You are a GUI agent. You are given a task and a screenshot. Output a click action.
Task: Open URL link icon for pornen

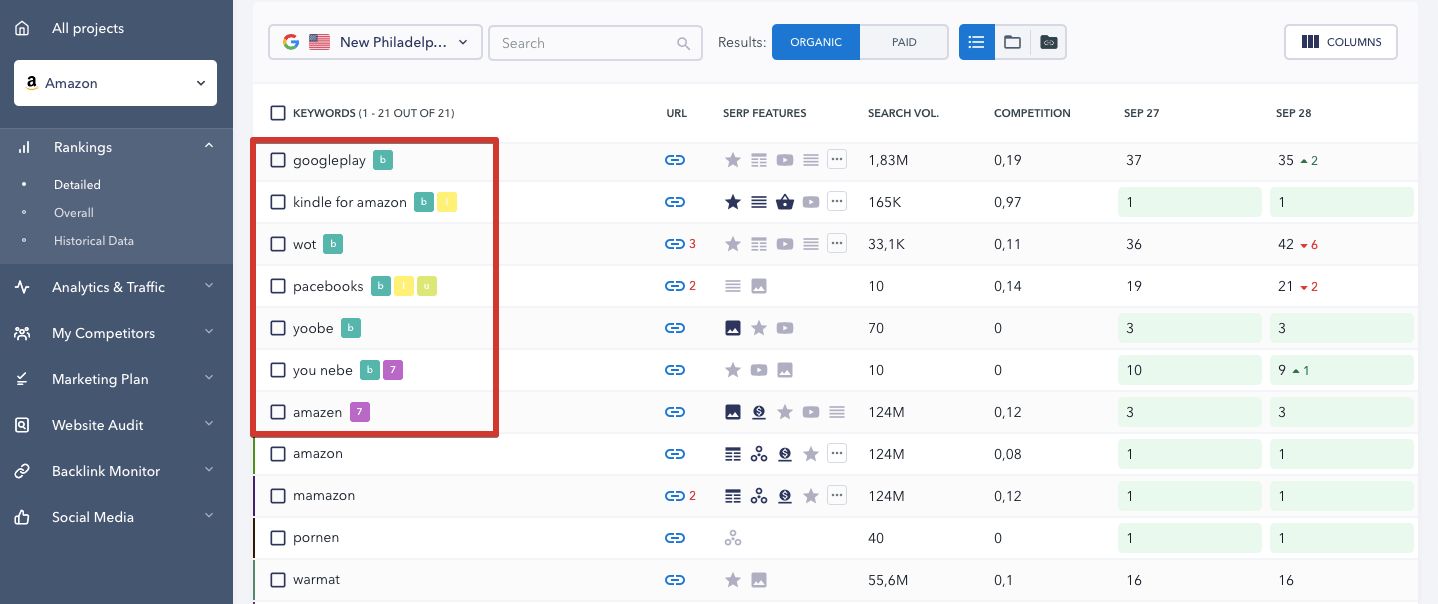675,538
